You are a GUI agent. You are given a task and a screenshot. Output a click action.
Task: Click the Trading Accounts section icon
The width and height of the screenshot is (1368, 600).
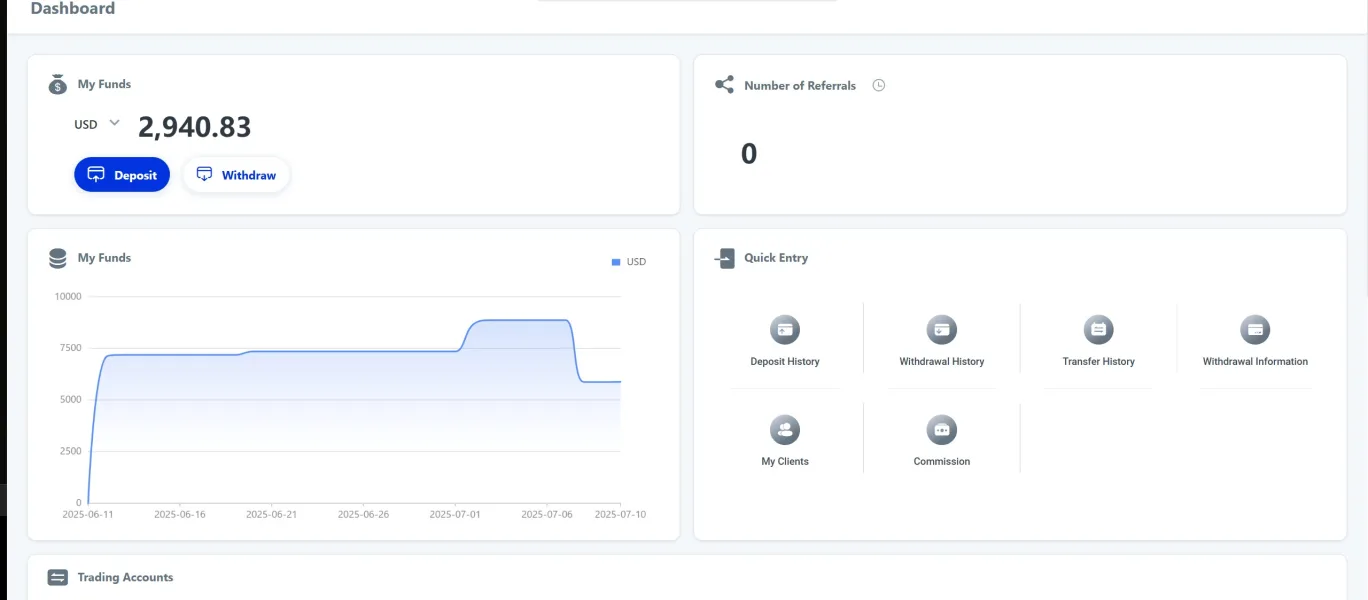point(58,578)
